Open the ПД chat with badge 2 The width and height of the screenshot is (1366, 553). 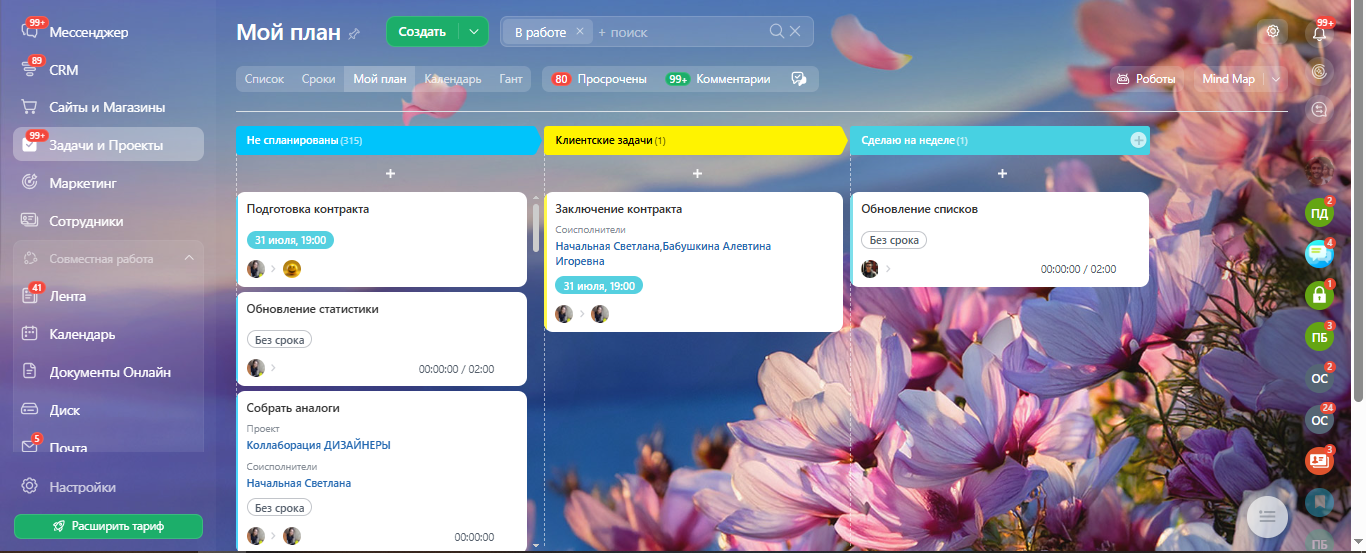point(1320,212)
